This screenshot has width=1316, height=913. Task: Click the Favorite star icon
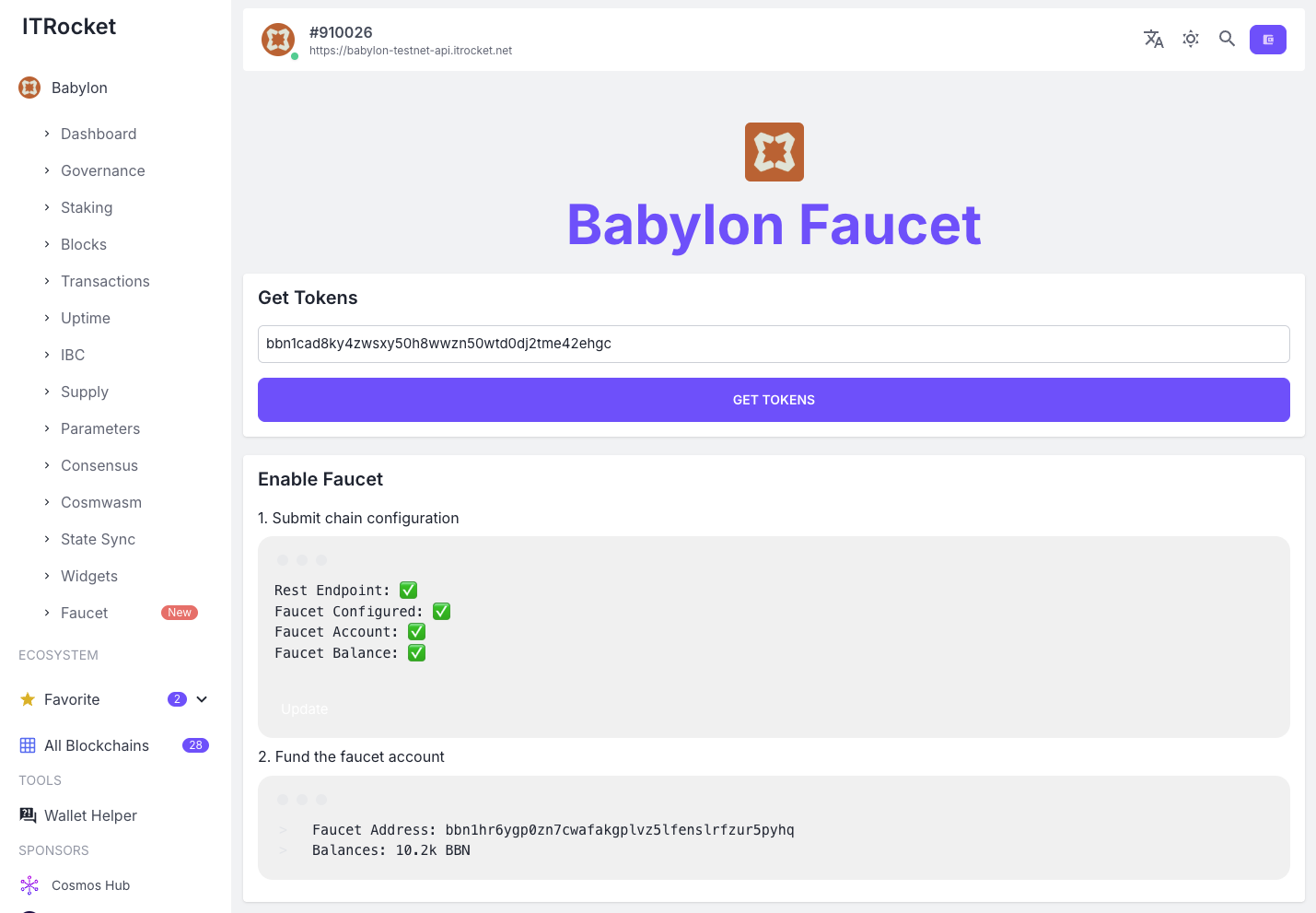(28, 699)
